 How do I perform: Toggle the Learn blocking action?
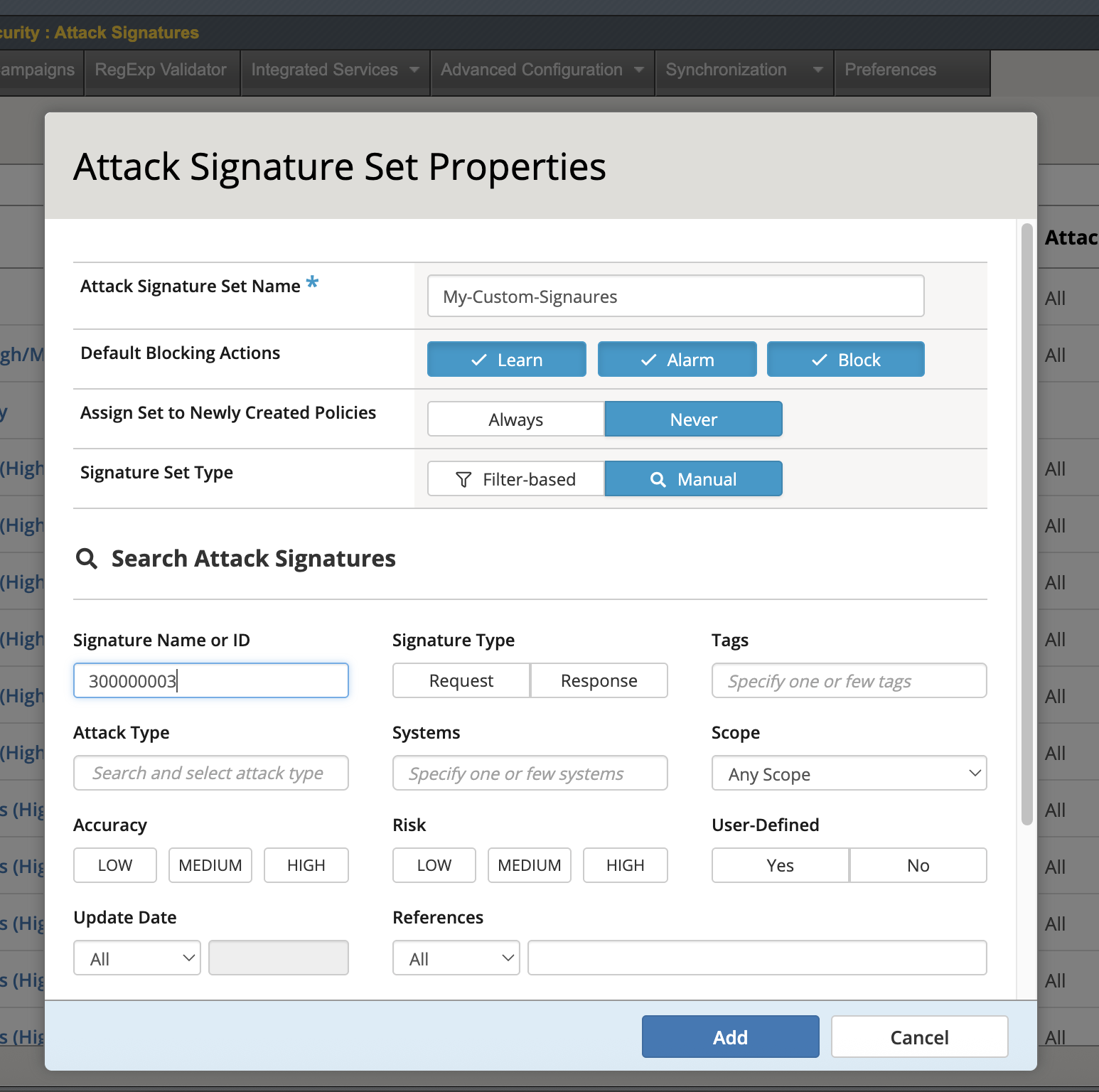coord(507,359)
